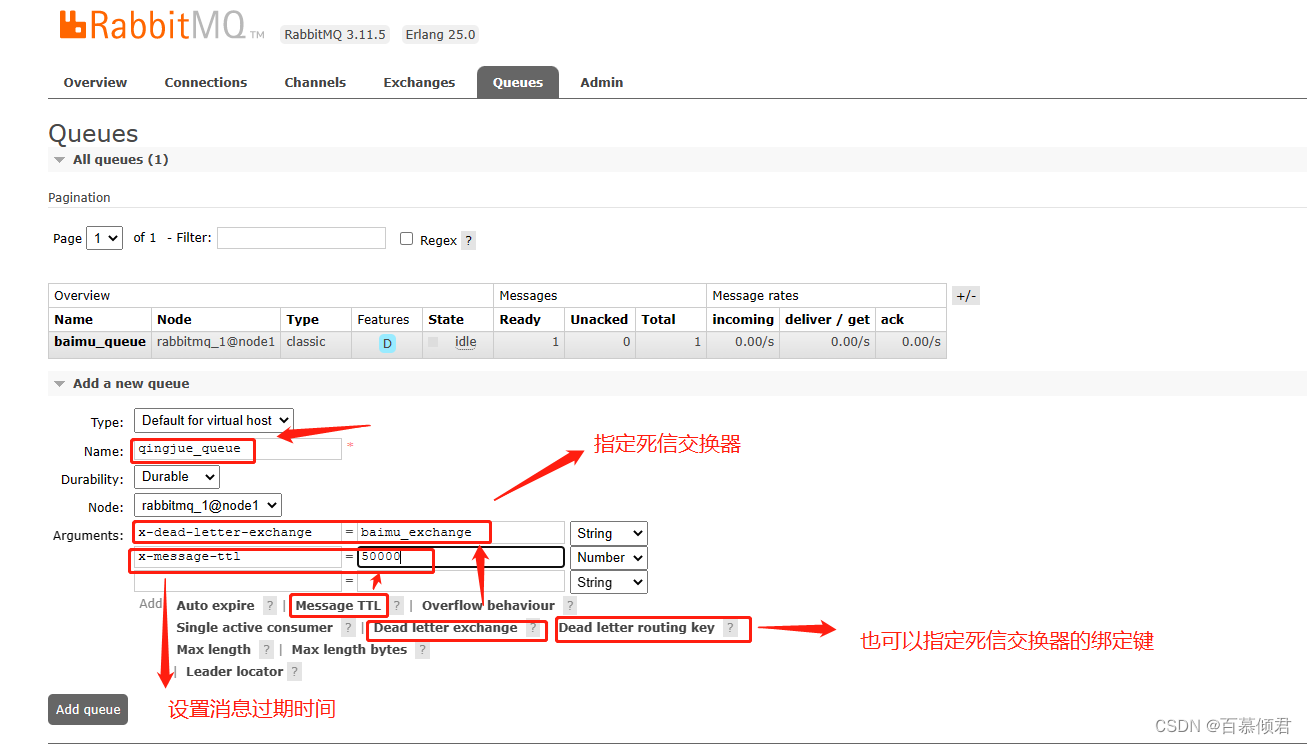1307x744 pixels.
Task: Click help icon for Overflow behaviour
Action: pyautogui.click(x=570, y=605)
